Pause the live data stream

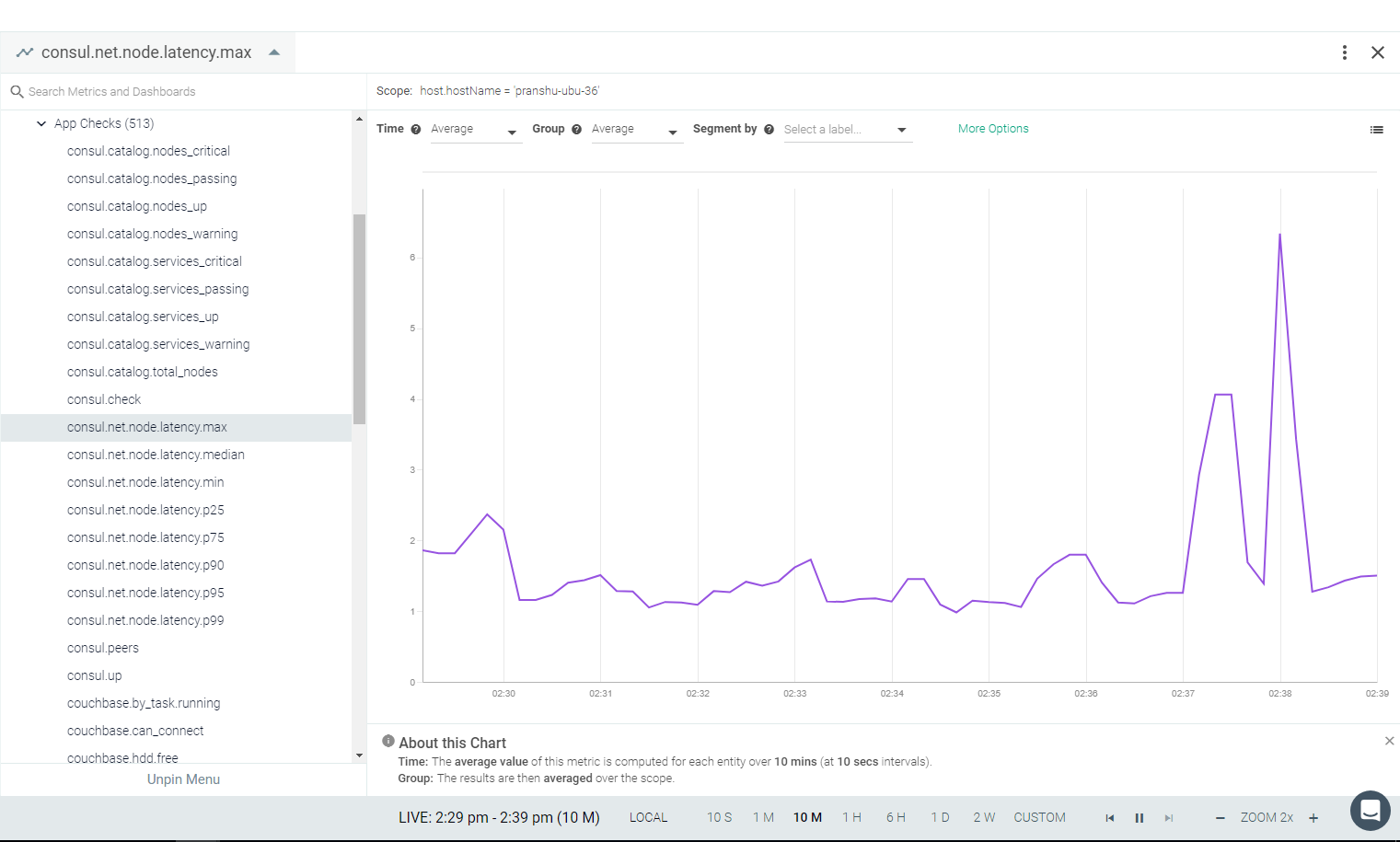(1140, 818)
